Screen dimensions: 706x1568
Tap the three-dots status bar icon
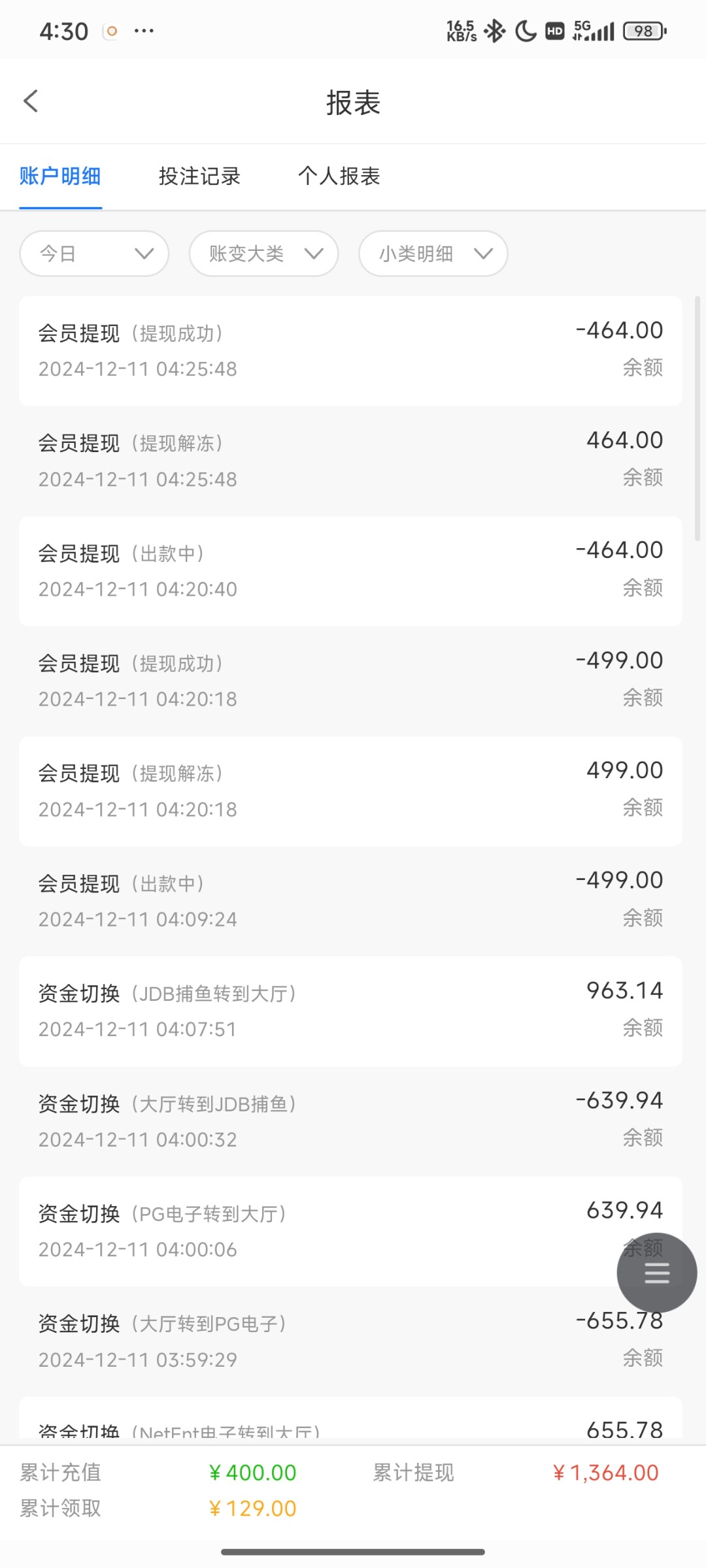(144, 31)
